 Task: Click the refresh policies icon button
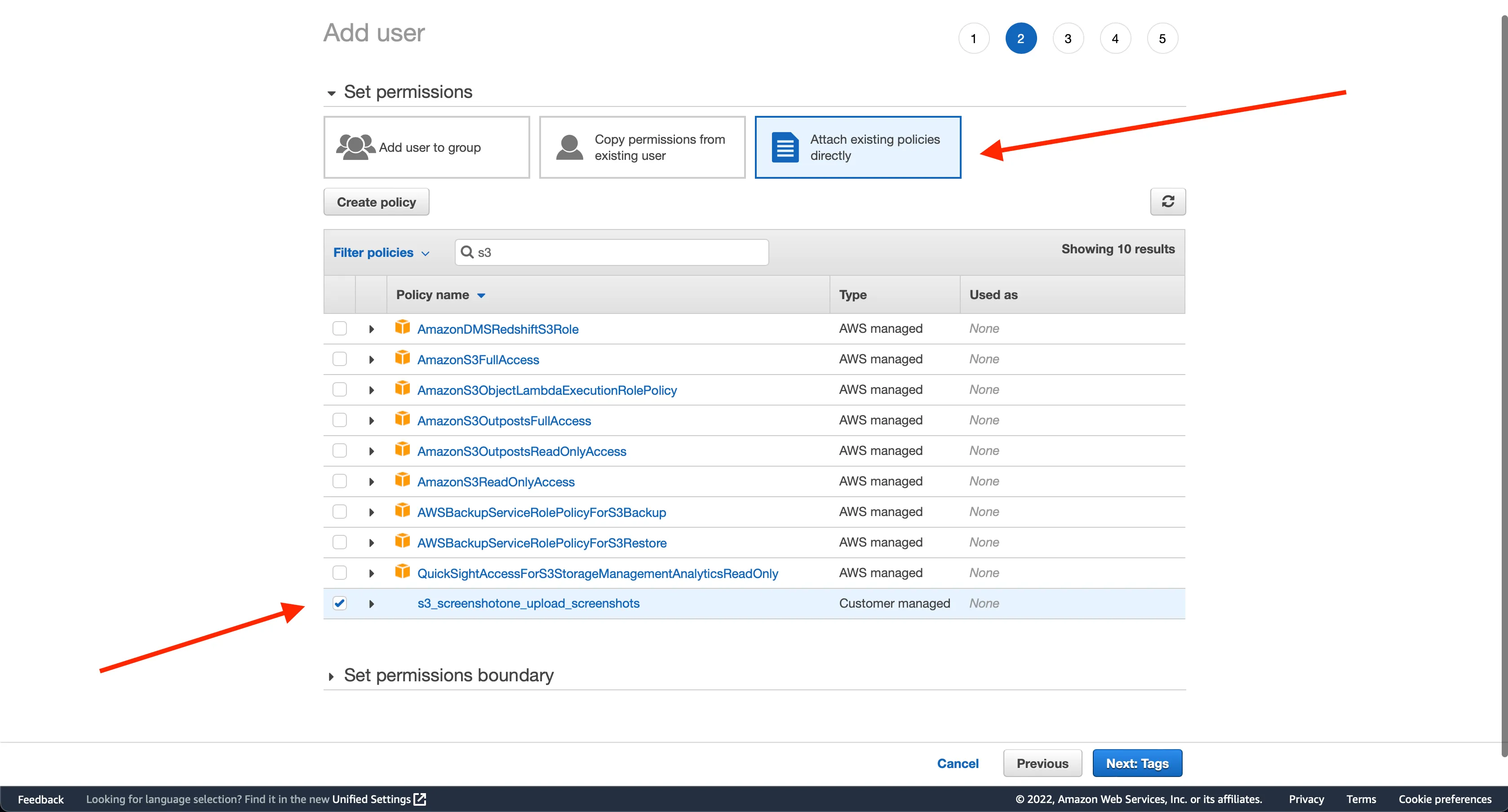[1167, 201]
